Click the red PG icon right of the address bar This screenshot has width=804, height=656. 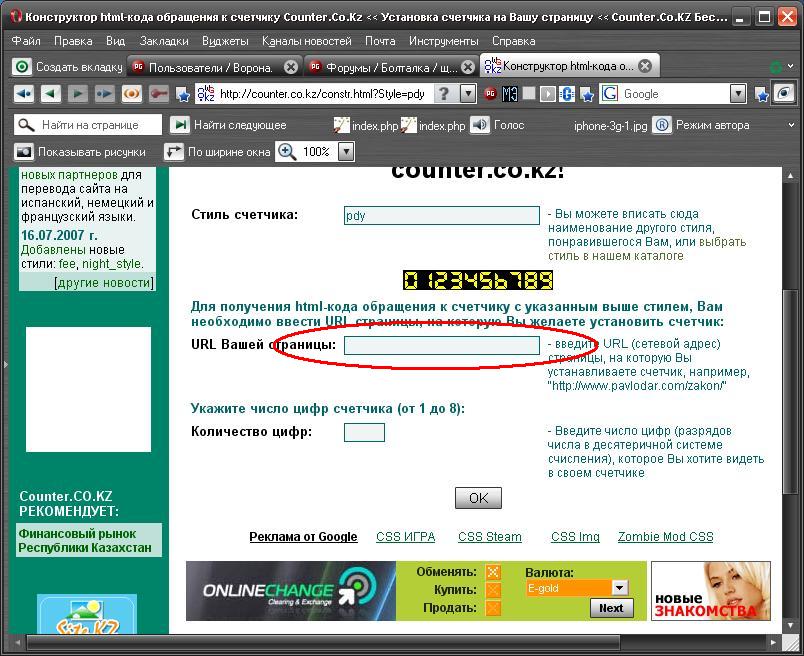pyautogui.click(x=491, y=94)
